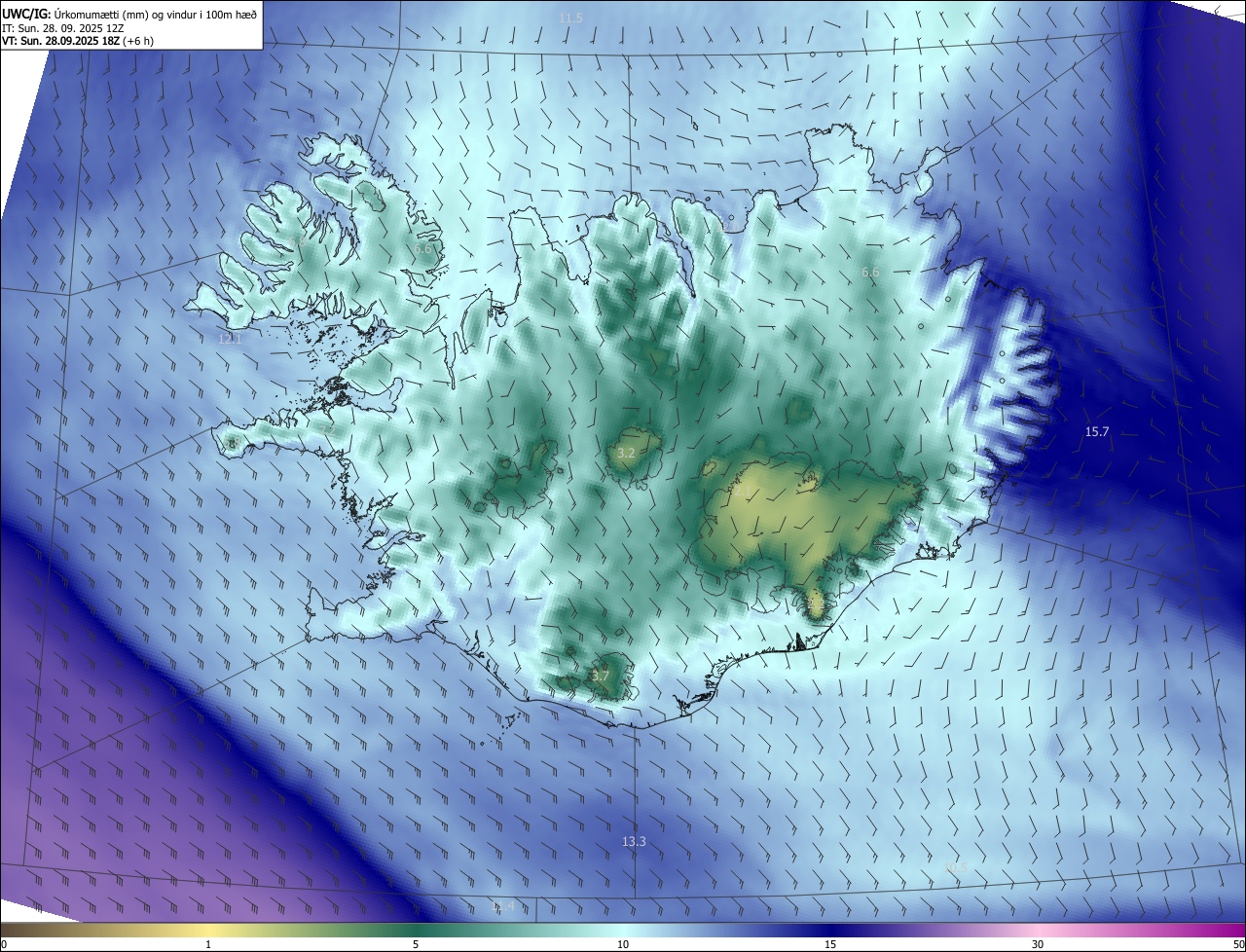Click the colour scale tick labelled 10
The width and height of the screenshot is (1246, 952).
(623, 944)
